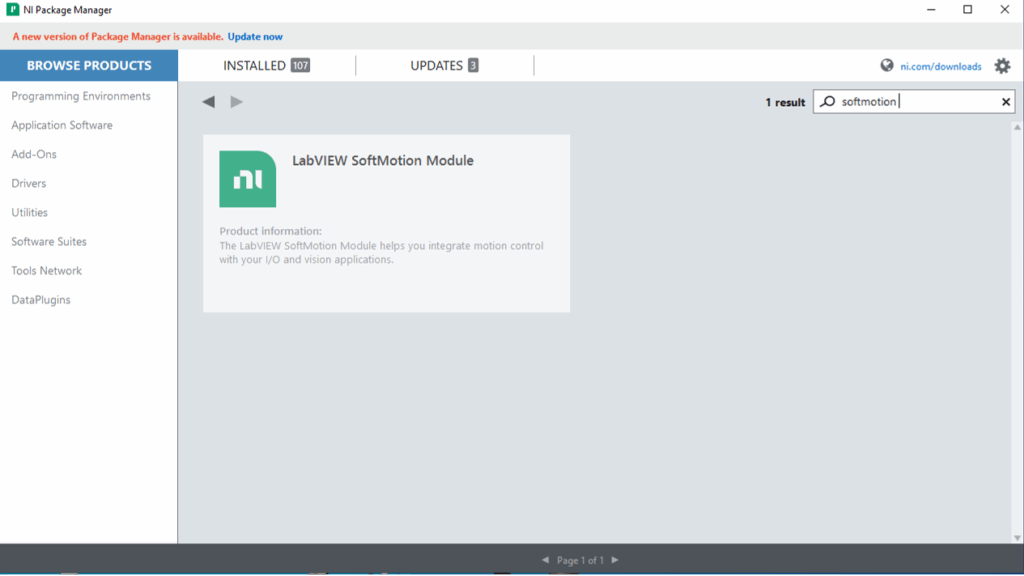Open the LabVIEW SoftMotion Module title

pos(383,160)
